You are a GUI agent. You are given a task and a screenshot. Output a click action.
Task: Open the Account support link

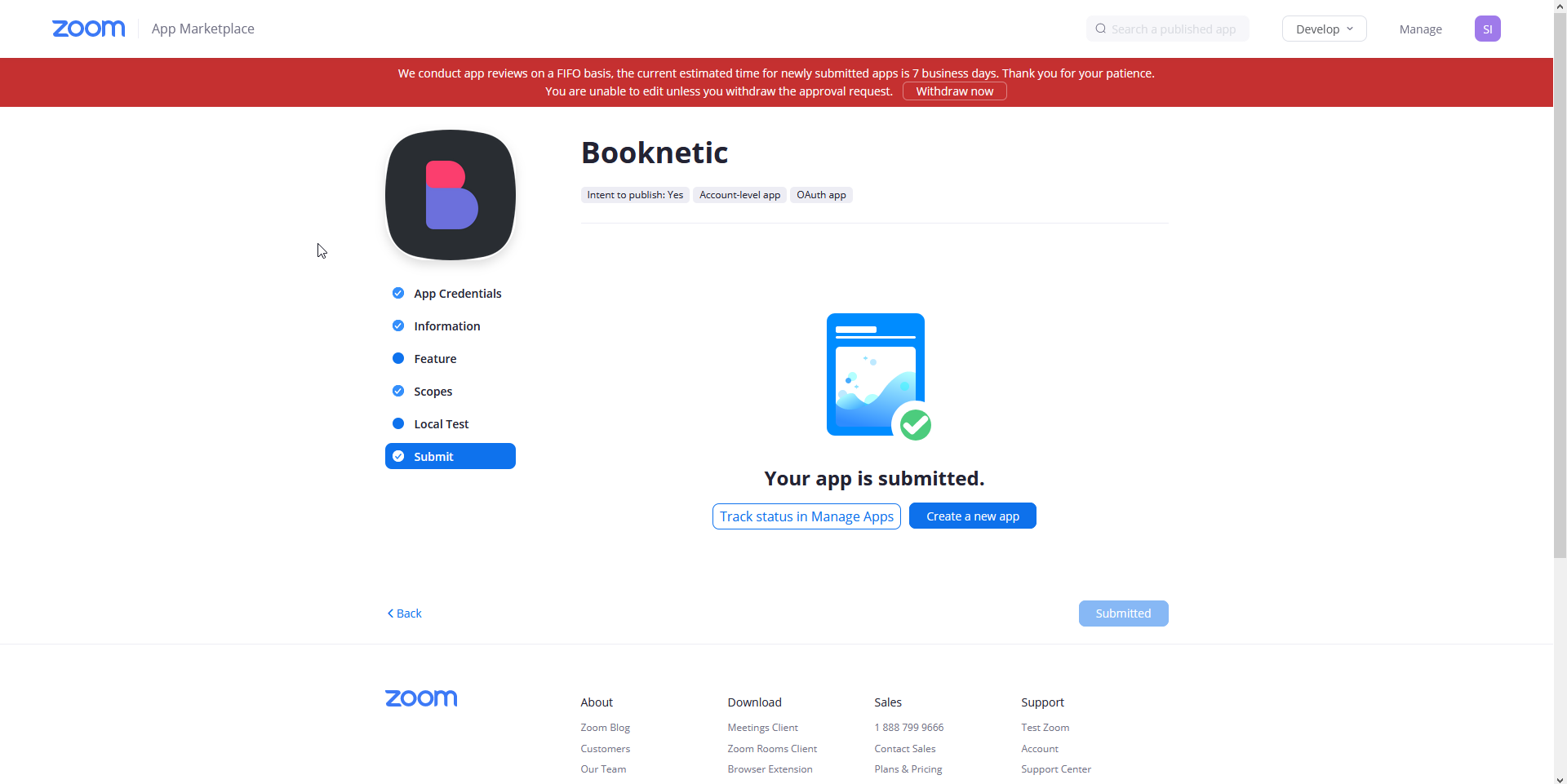pyautogui.click(x=1039, y=749)
